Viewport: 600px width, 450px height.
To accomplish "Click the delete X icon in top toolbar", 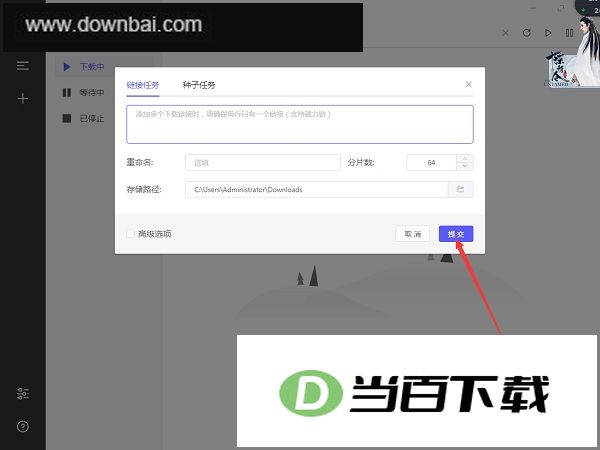I will tap(505, 33).
